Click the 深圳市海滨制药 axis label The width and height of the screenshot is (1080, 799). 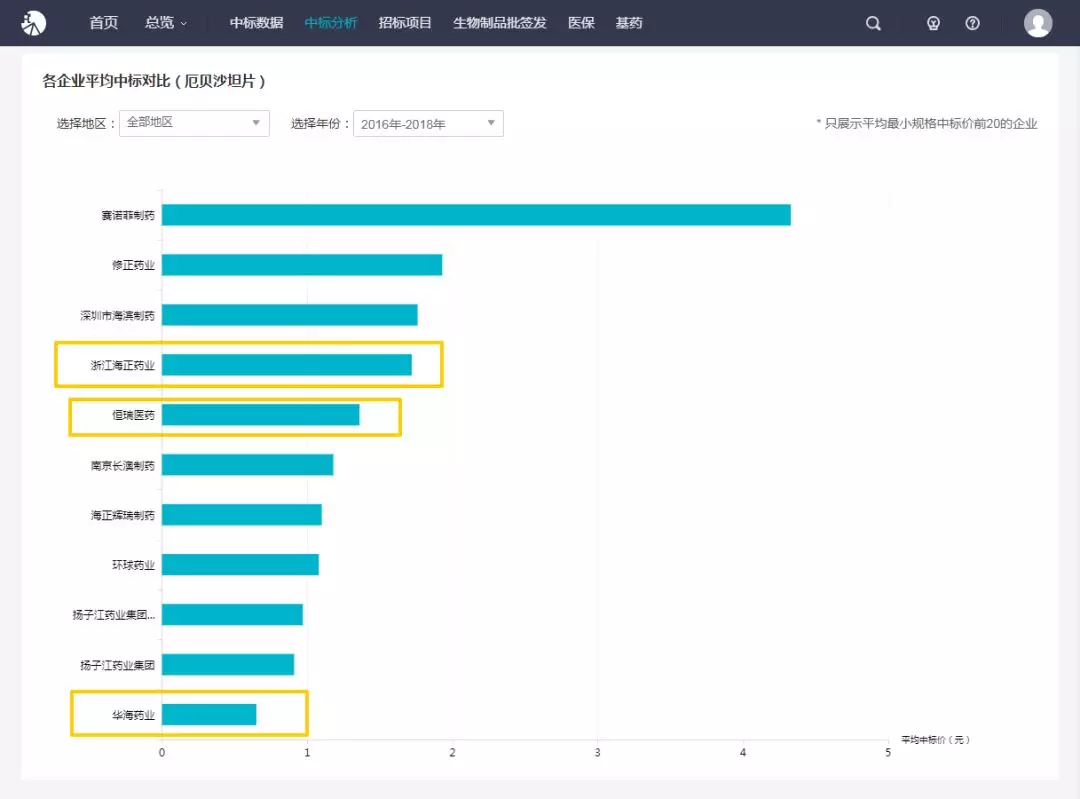(118, 315)
